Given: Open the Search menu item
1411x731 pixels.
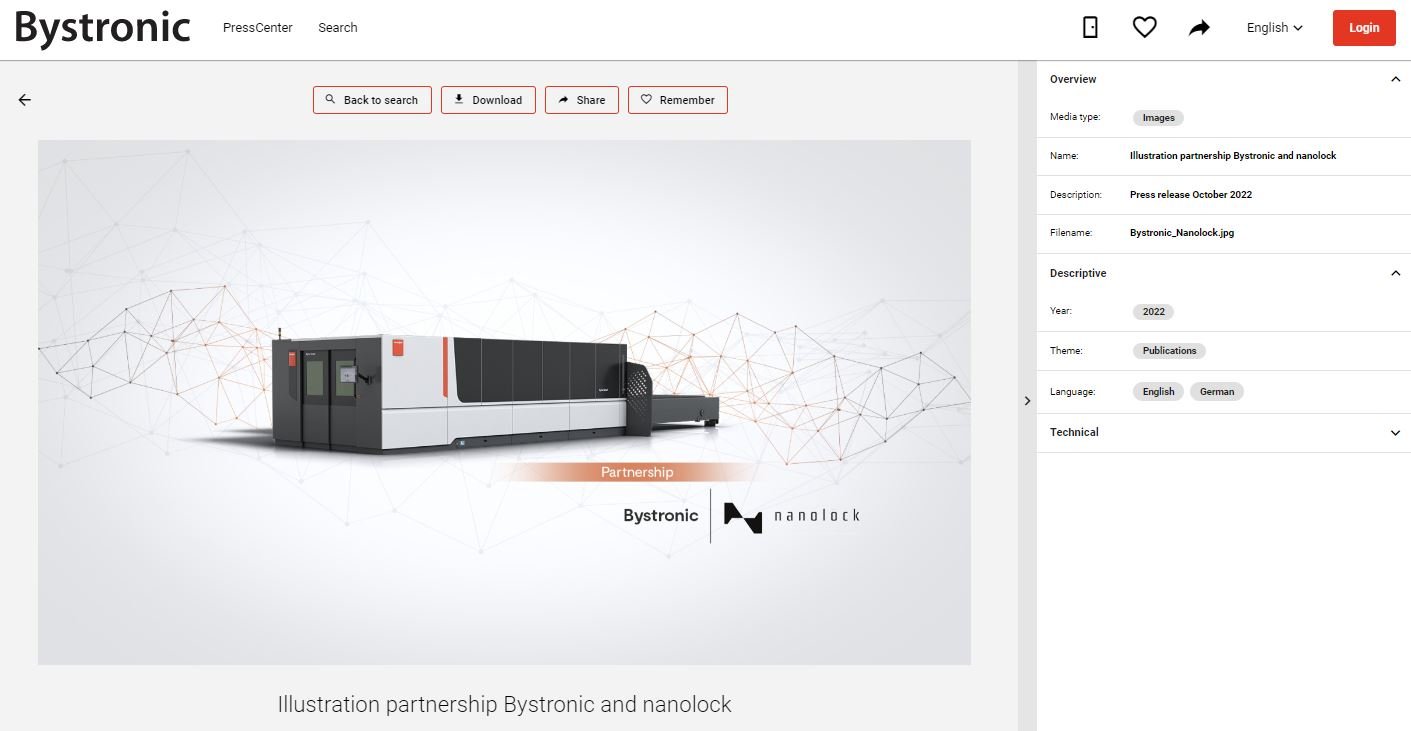Looking at the screenshot, I should [338, 28].
